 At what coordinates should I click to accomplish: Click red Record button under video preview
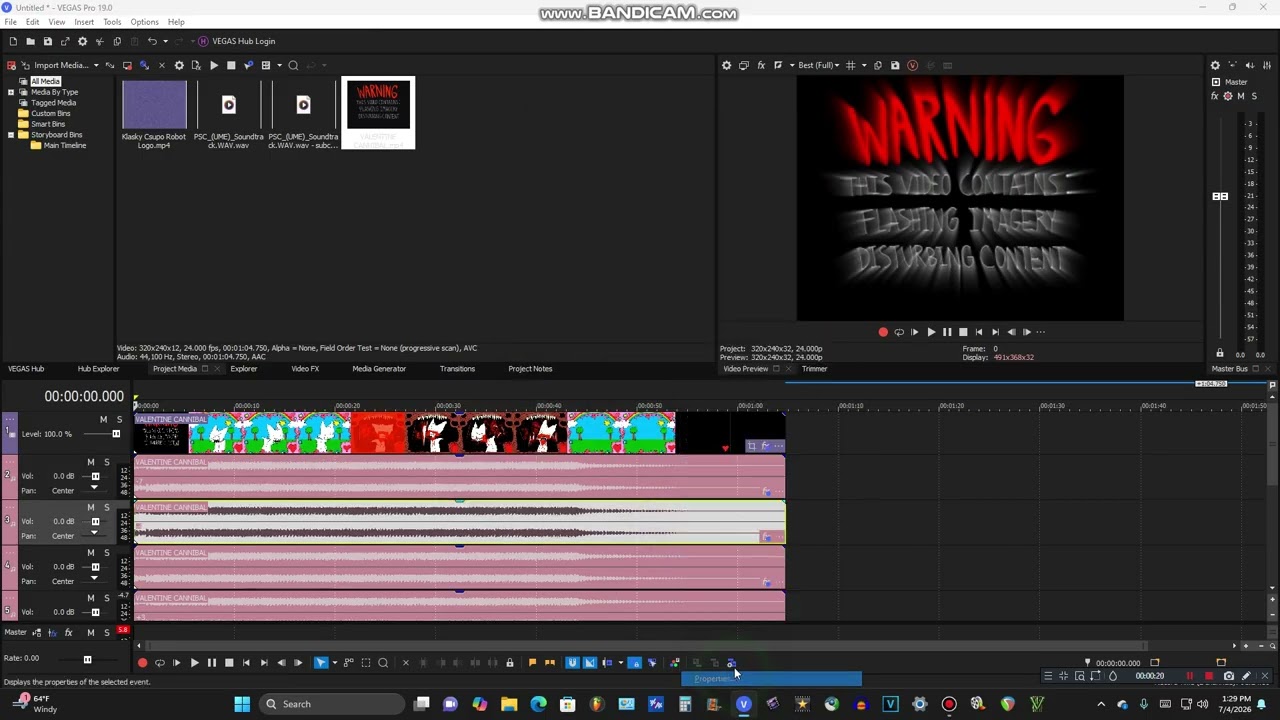click(x=883, y=332)
